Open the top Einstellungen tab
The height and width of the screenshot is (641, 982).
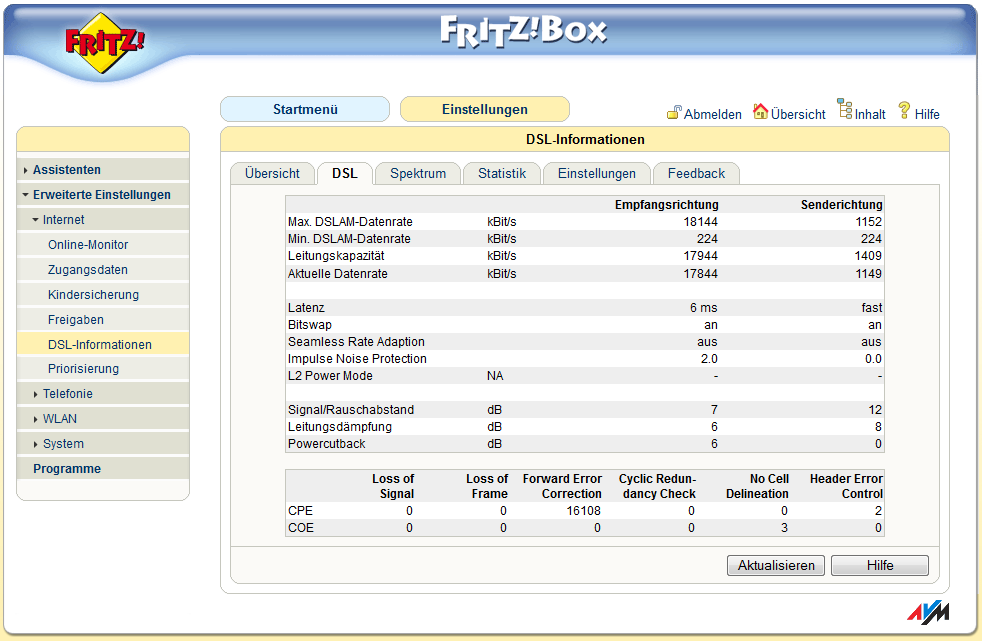[x=485, y=109]
